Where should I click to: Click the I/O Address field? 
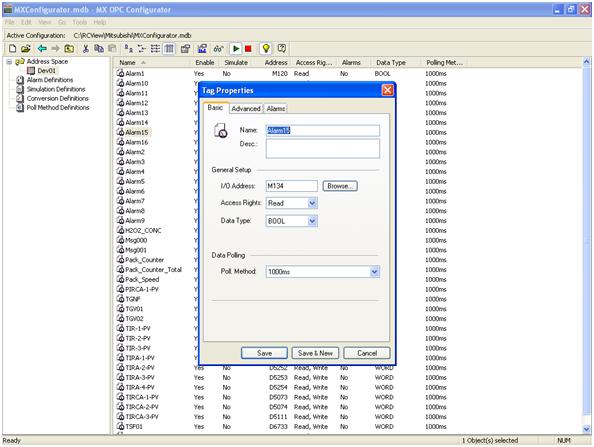[x=291, y=186]
